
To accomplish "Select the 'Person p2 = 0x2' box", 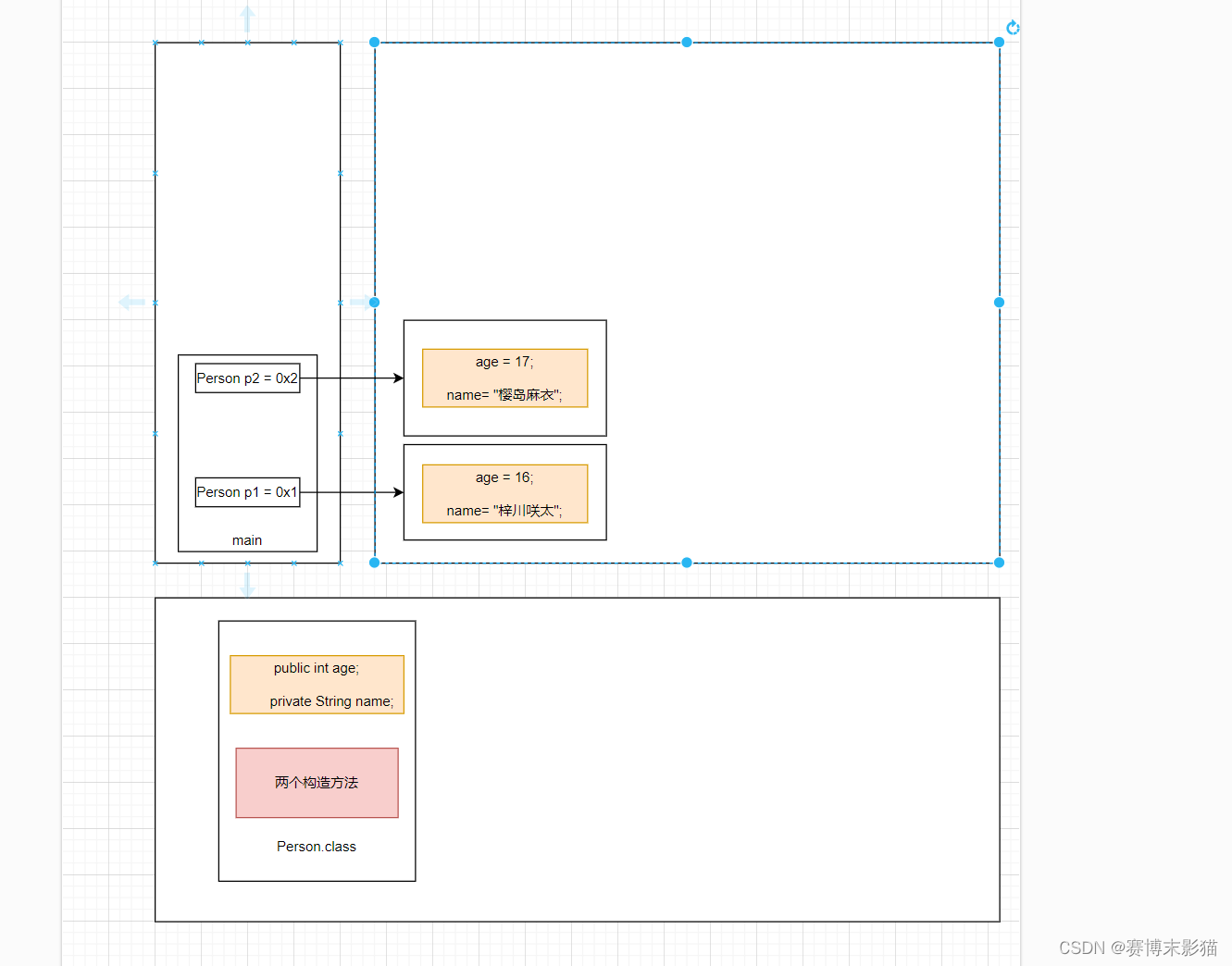I will (247, 378).
